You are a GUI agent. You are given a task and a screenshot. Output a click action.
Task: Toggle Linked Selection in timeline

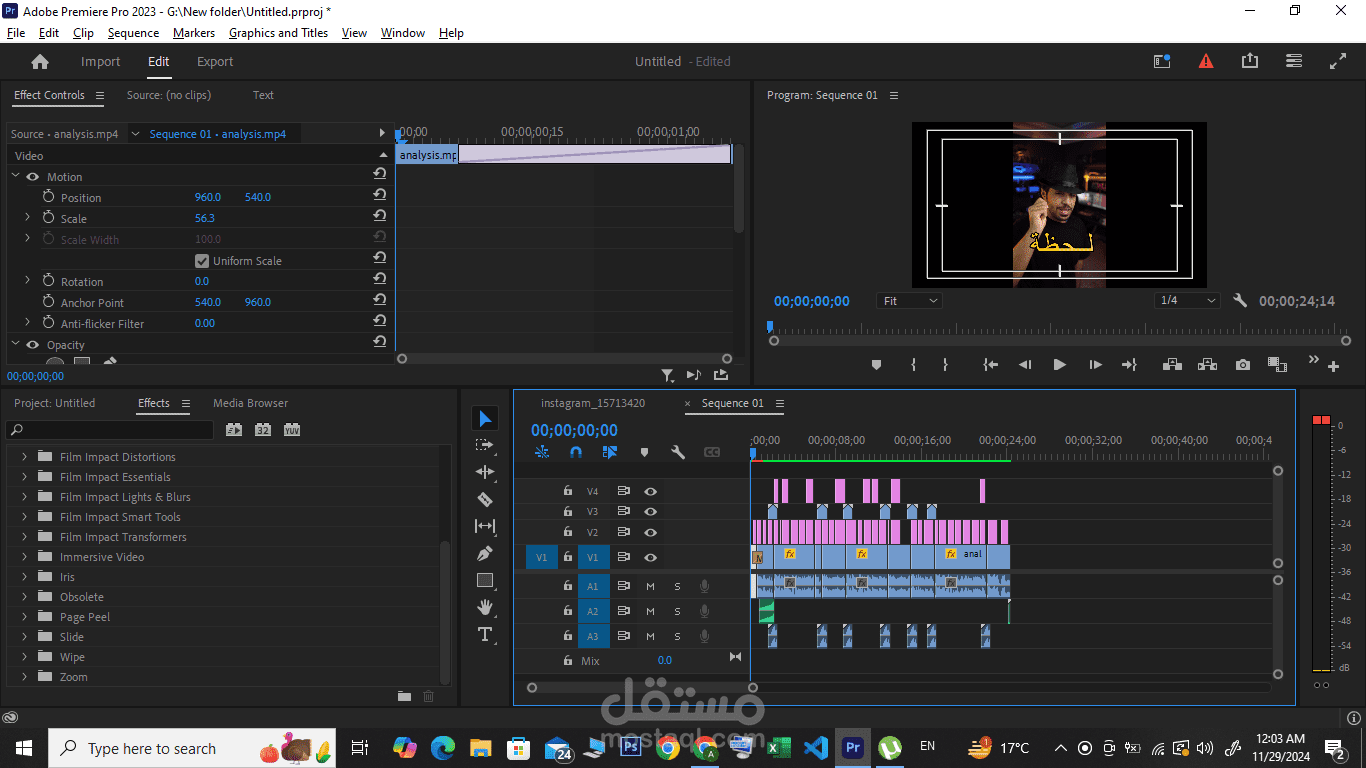(x=610, y=452)
